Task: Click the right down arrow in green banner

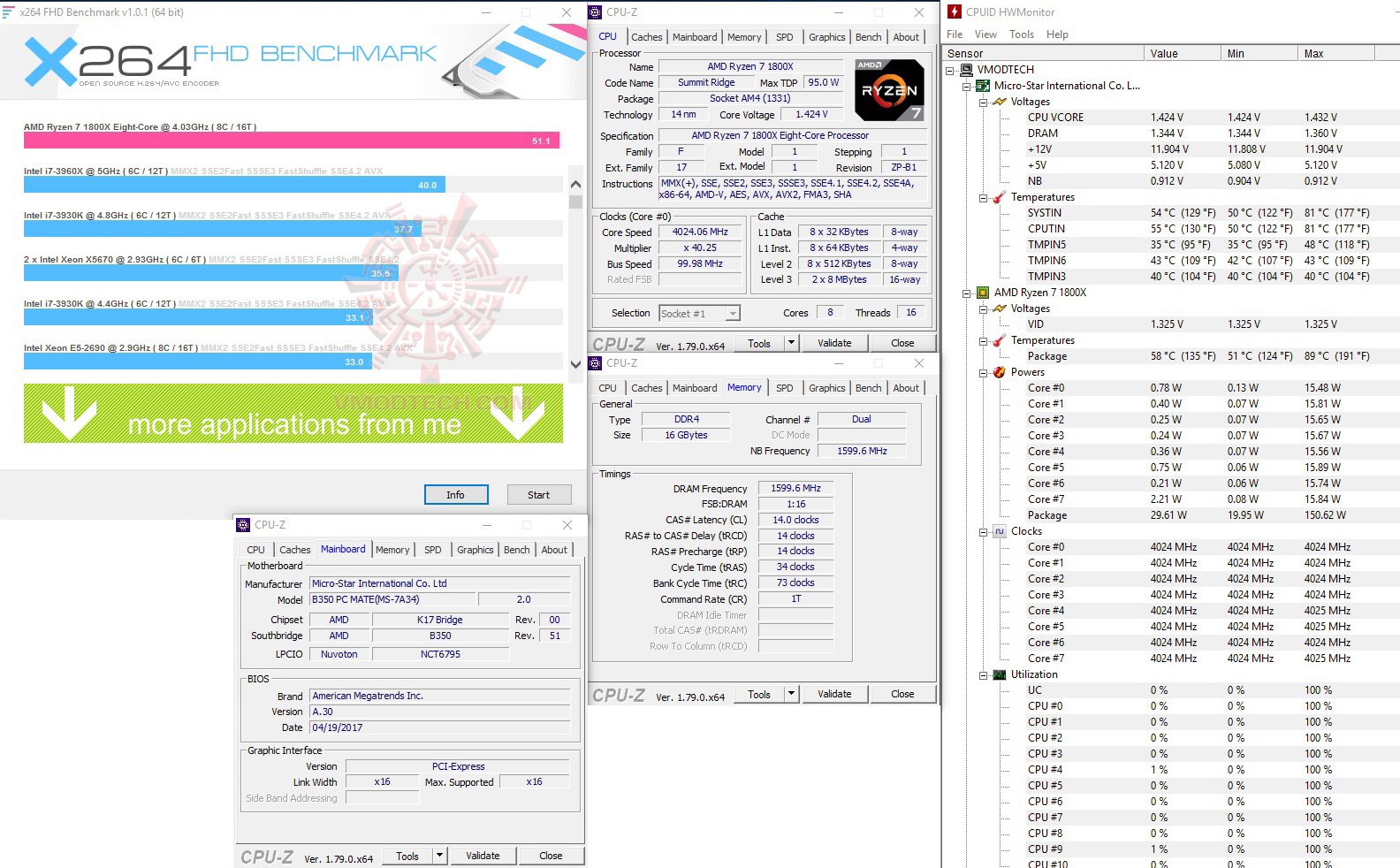Action: (517, 413)
